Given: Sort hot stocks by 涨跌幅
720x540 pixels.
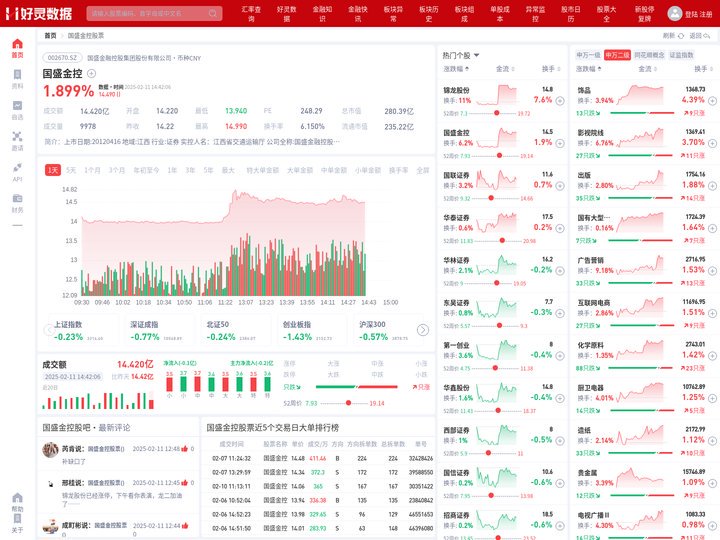Looking at the screenshot, I should (x=456, y=69).
